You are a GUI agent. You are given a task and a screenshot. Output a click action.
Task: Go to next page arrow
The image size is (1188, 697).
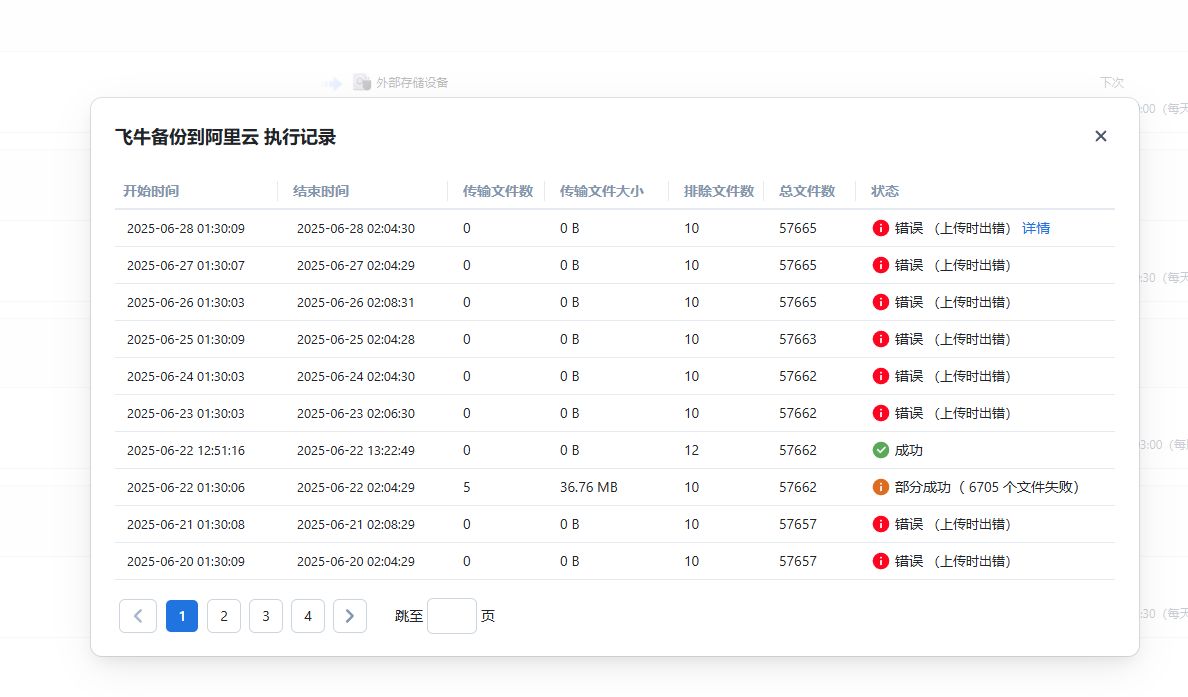pyautogui.click(x=349, y=616)
